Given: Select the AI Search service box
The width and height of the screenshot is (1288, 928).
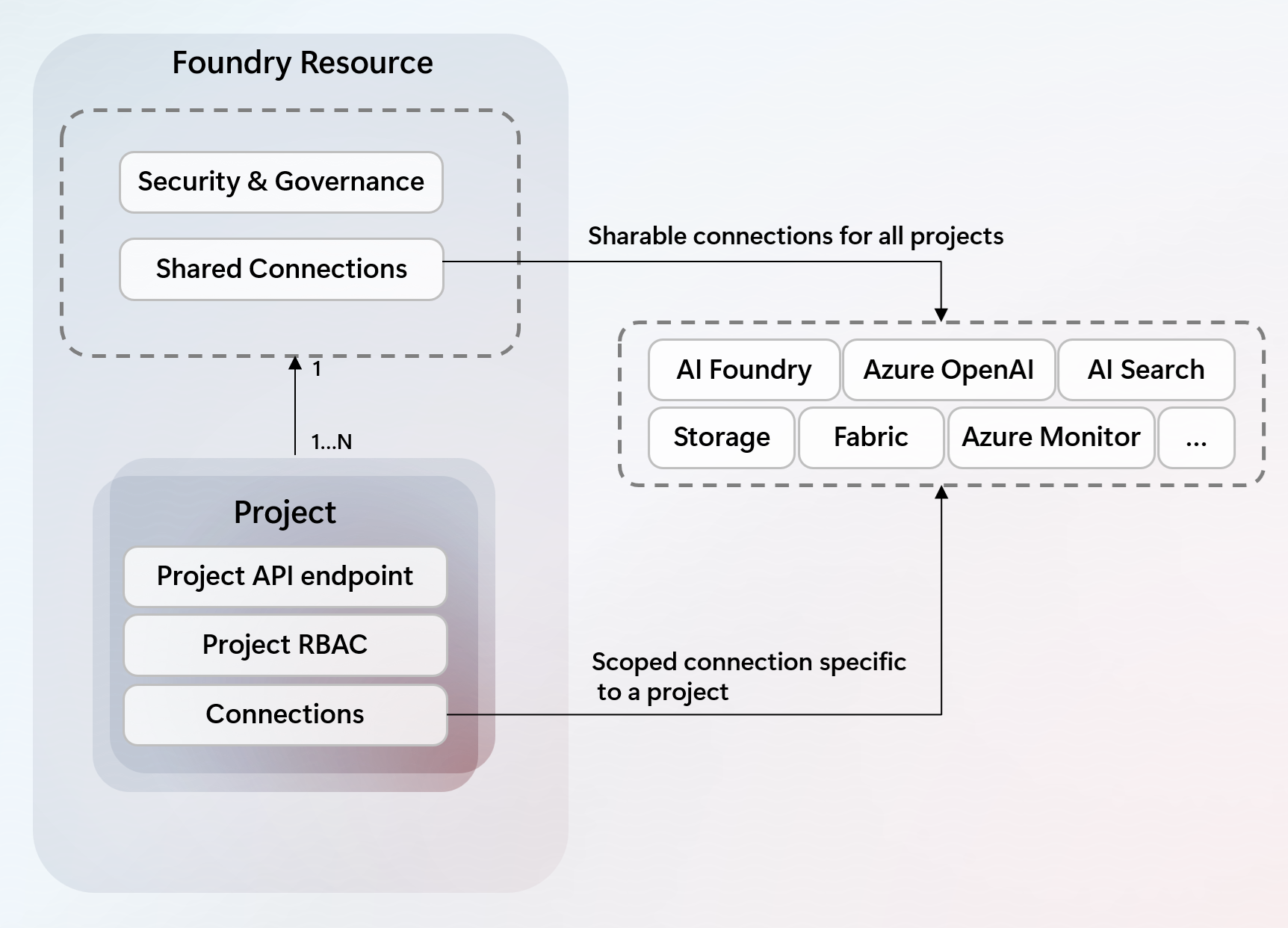Looking at the screenshot, I should [x=1145, y=370].
